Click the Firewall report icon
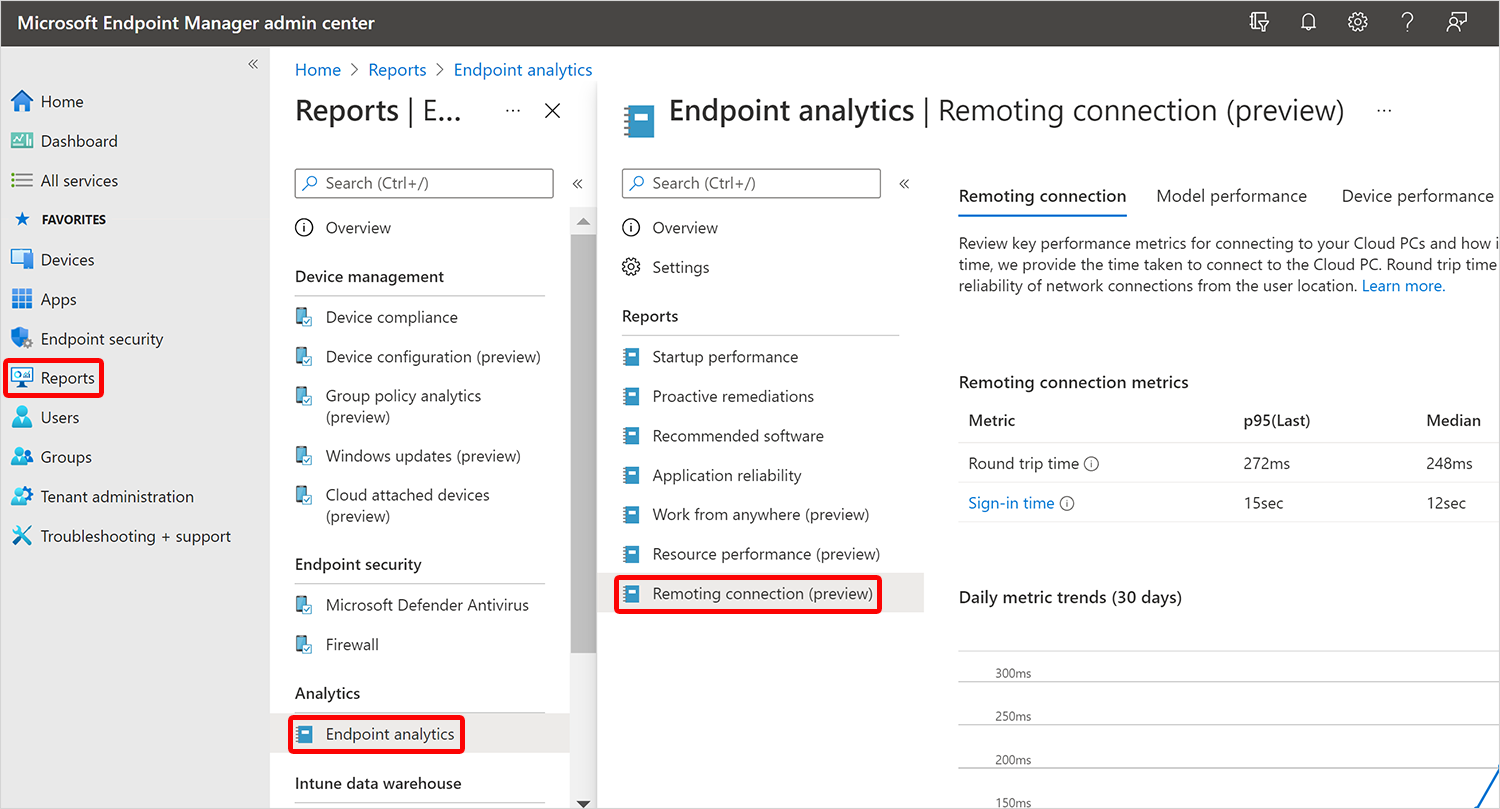 (x=305, y=645)
